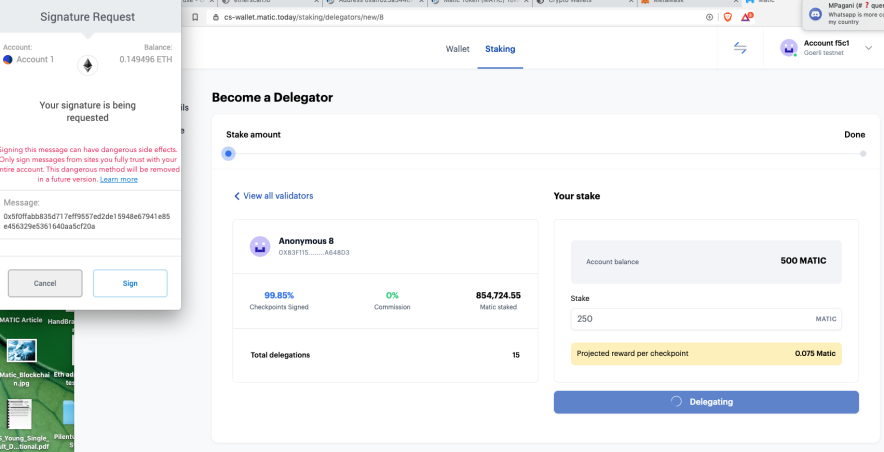Viewport: 884px width, 452px height.
Task: Click the Delegating button
Action: pyautogui.click(x=706, y=402)
